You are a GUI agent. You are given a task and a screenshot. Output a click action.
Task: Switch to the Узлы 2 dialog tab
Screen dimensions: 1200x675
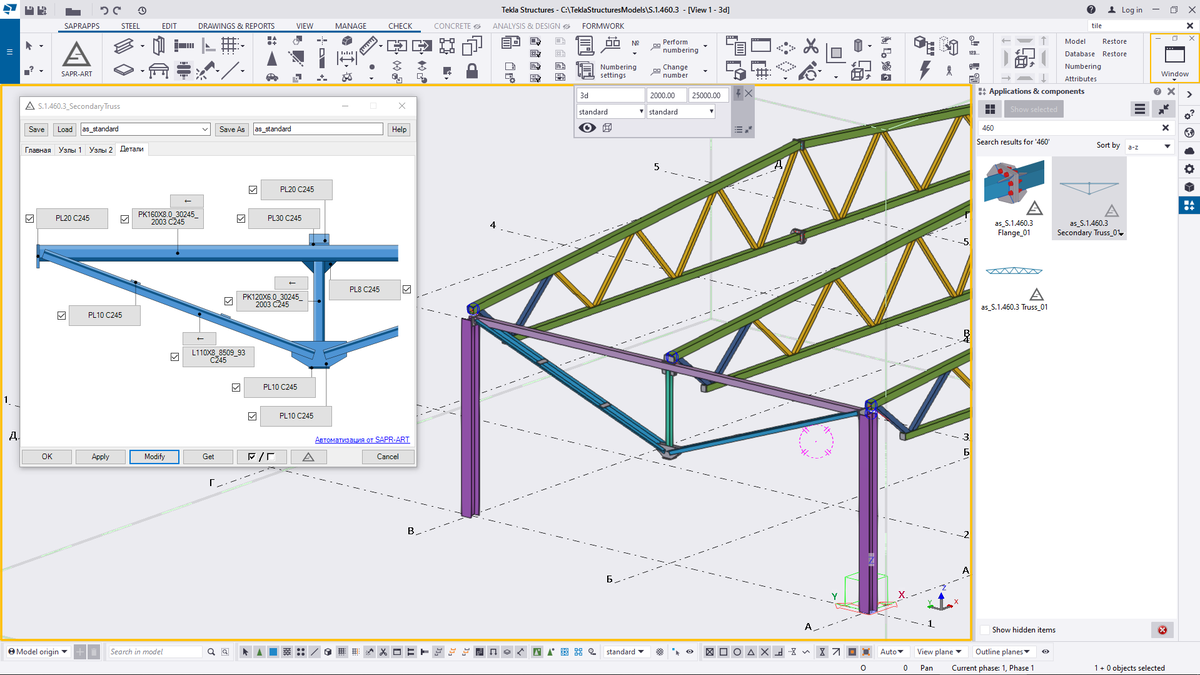point(101,149)
